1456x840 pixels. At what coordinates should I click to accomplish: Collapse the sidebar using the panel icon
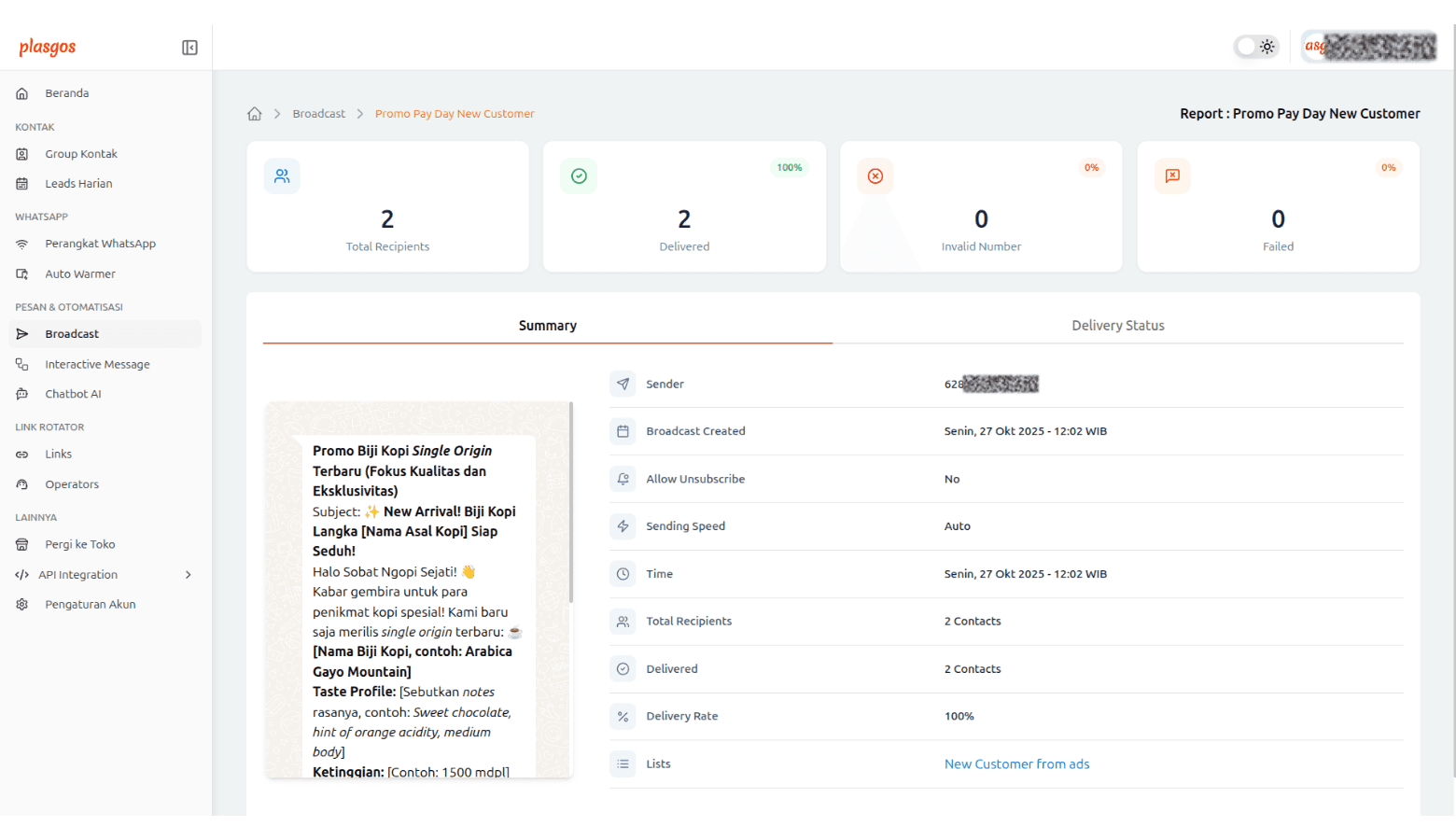(189, 48)
